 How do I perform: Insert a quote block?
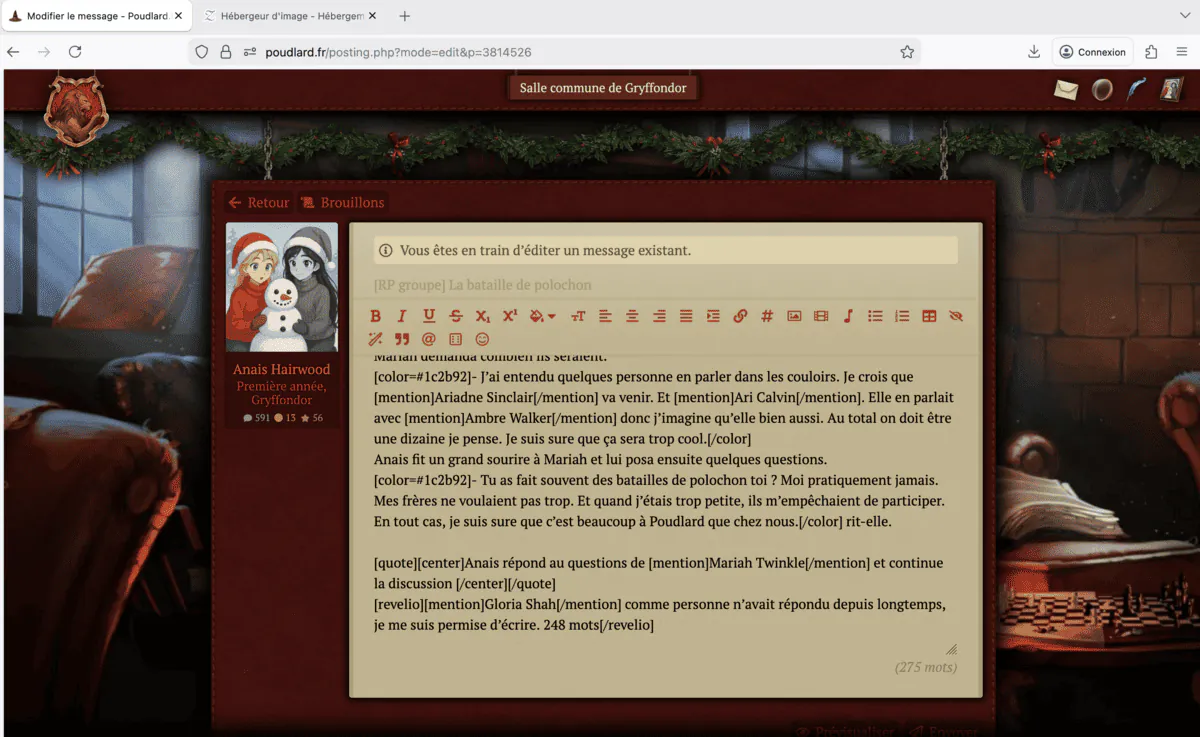[x=402, y=339]
